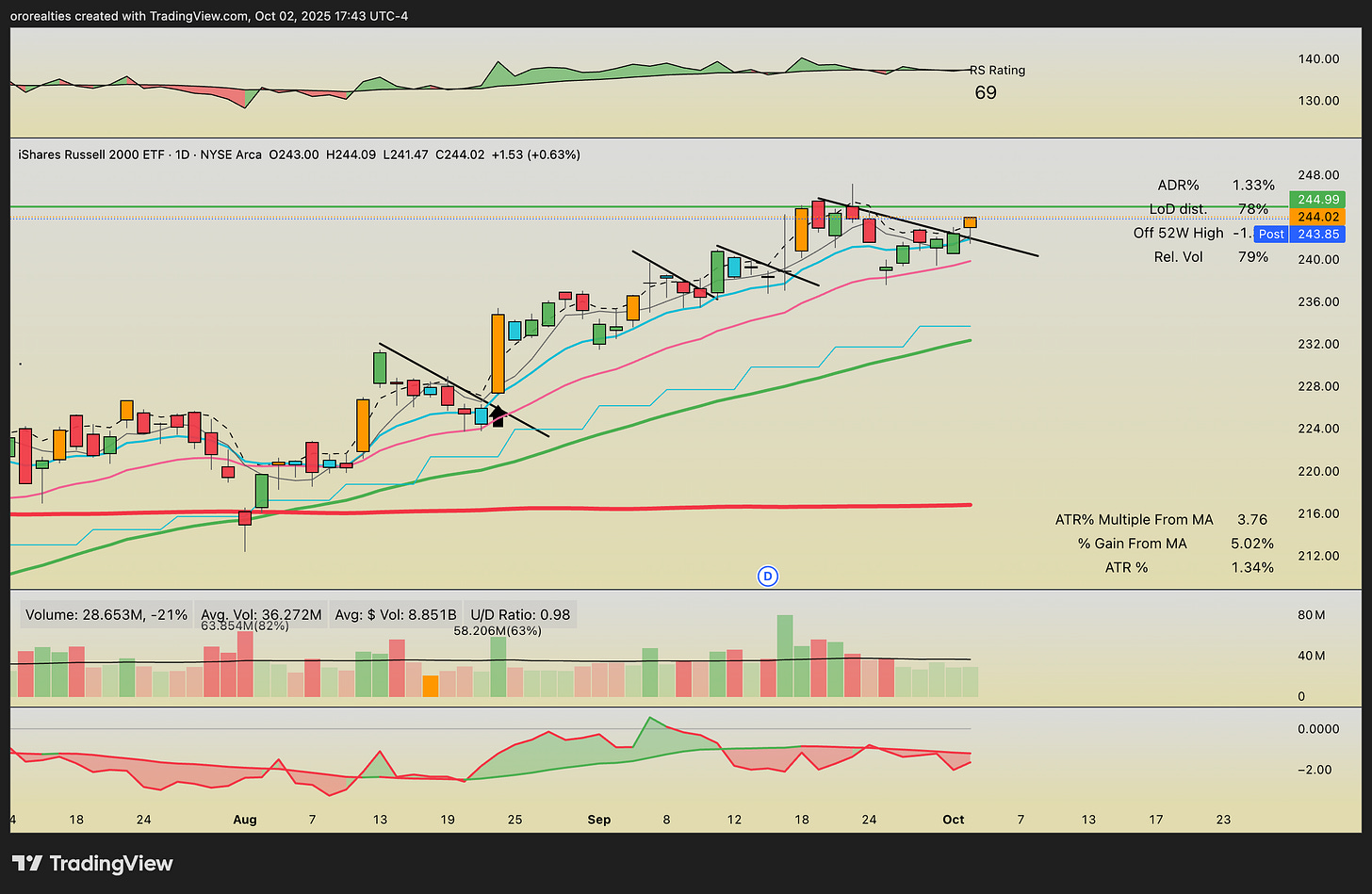Click the 216.00 price axis label
The width and height of the screenshot is (1372, 894).
pos(1318,513)
